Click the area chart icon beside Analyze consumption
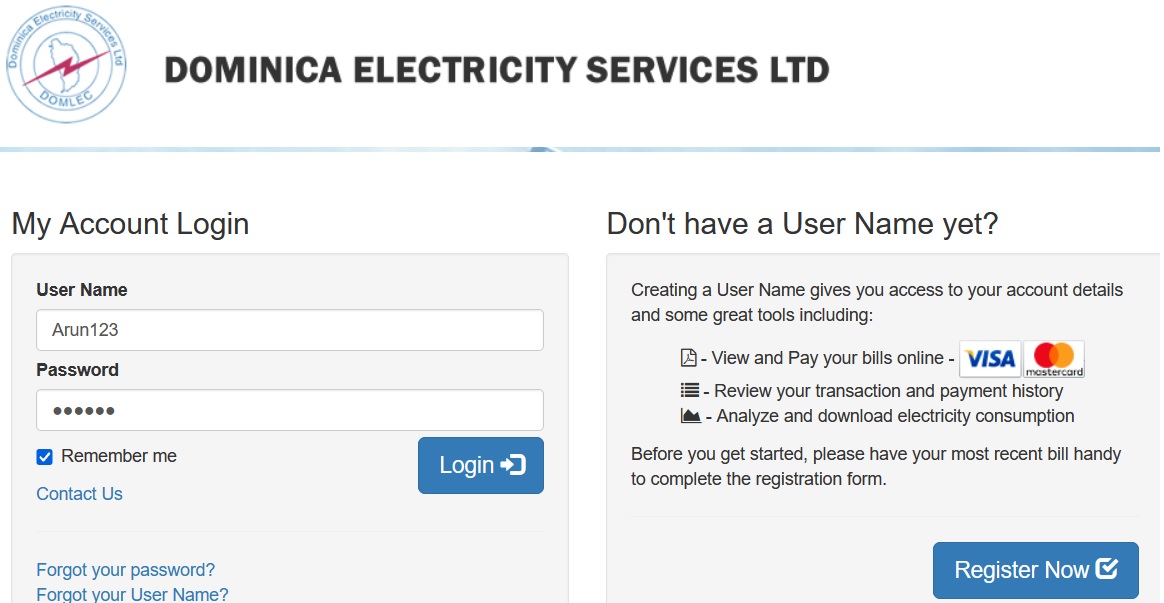Viewport: 1164px width, 603px height. coord(689,416)
